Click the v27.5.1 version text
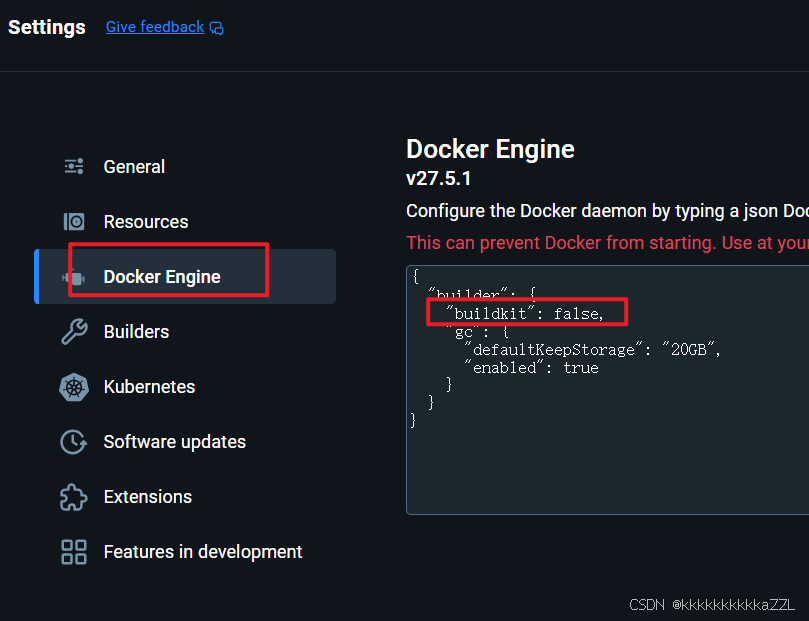The width and height of the screenshot is (809, 621). [x=439, y=178]
